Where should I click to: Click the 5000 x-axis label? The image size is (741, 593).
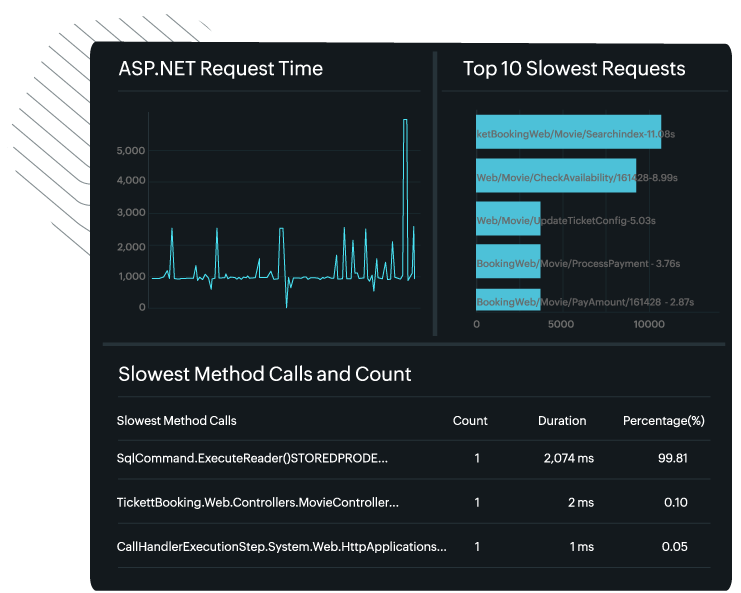(561, 324)
